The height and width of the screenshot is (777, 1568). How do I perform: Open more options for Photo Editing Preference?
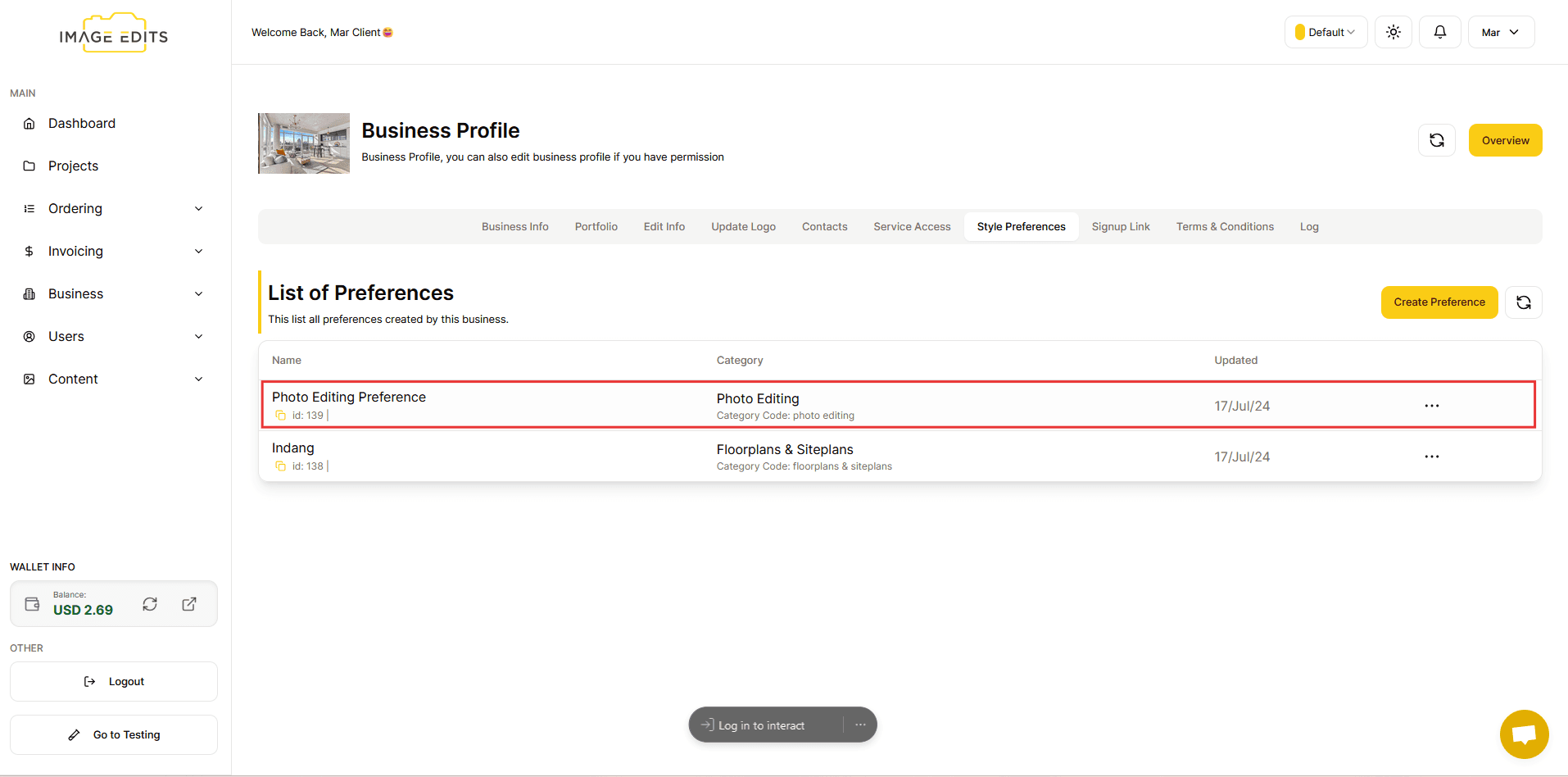pos(1431,406)
